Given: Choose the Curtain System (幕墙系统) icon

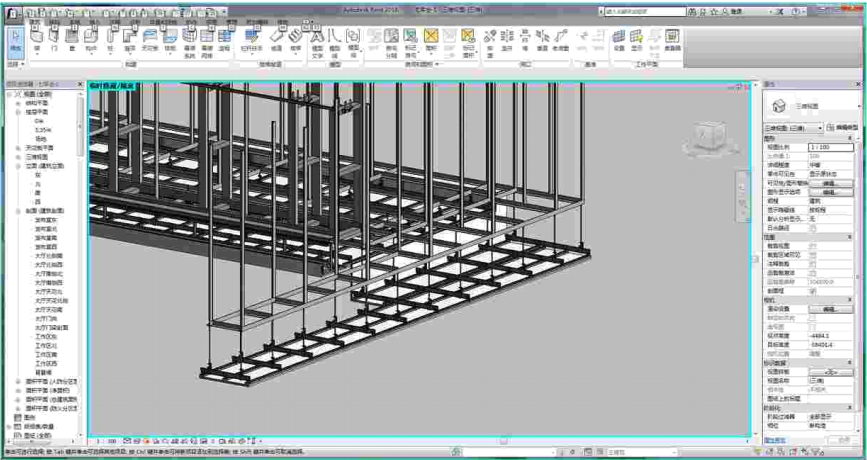Looking at the screenshot, I should pyautogui.click(x=189, y=36).
